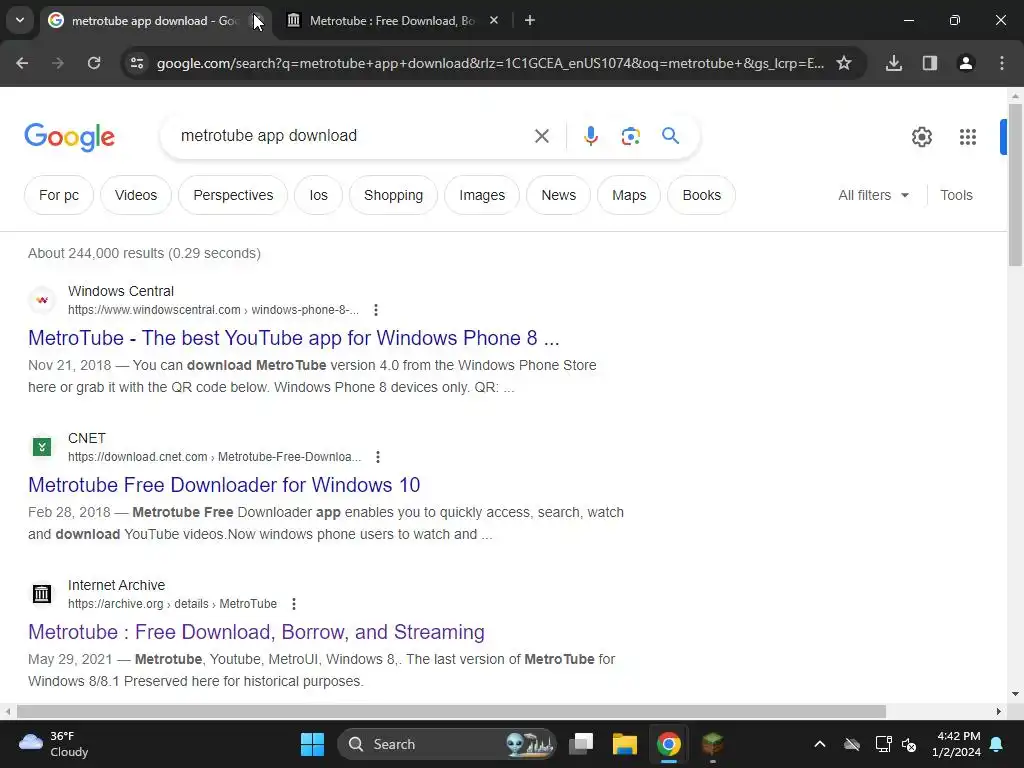Open the notification bell in system tray

tap(997, 744)
